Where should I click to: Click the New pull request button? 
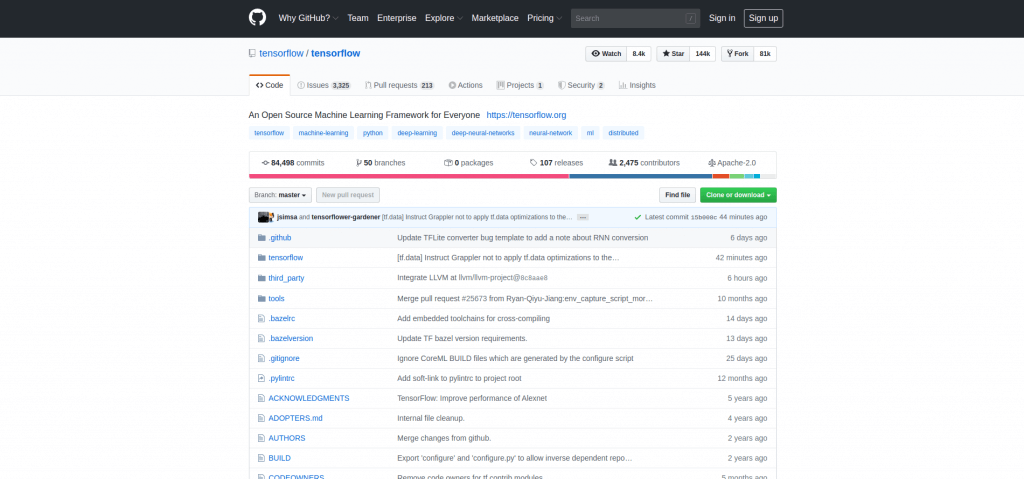tap(347, 195)
